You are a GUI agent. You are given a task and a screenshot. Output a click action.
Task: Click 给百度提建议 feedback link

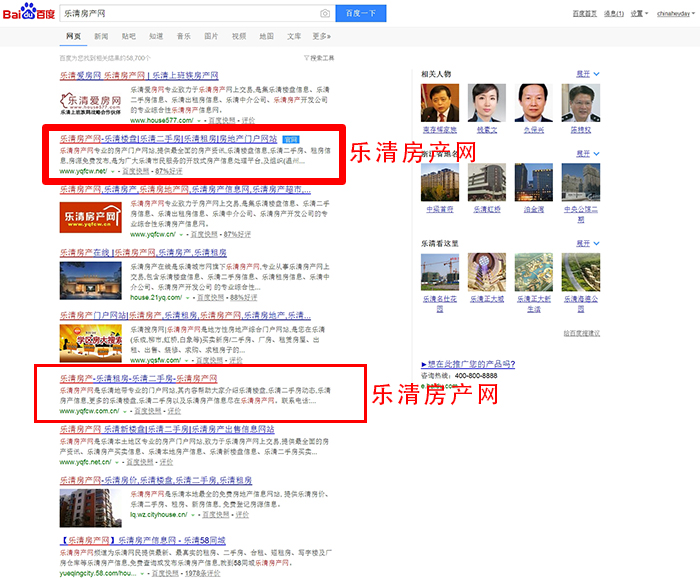click(x=582, y=333)
